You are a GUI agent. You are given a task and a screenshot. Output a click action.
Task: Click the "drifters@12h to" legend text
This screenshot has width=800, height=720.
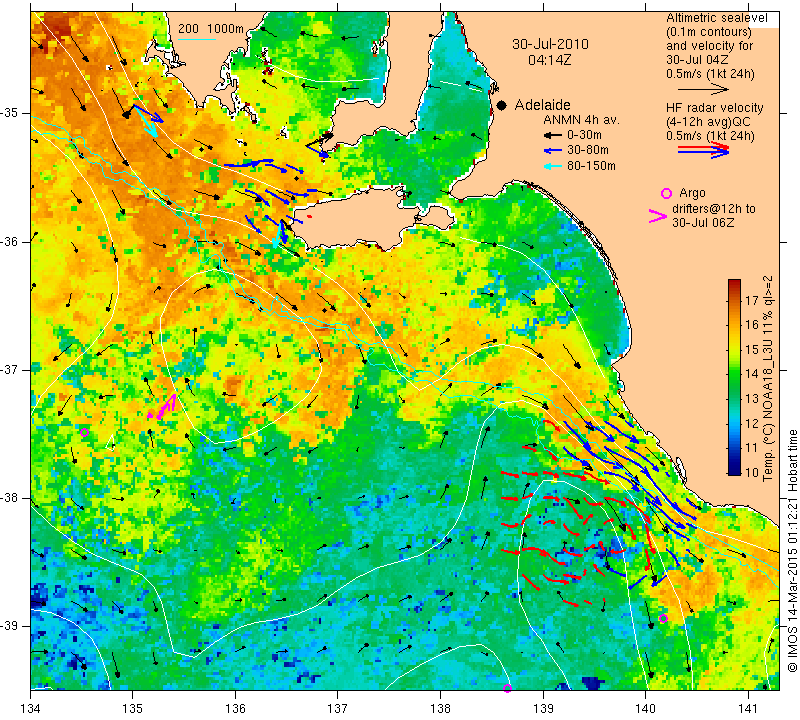714,209
